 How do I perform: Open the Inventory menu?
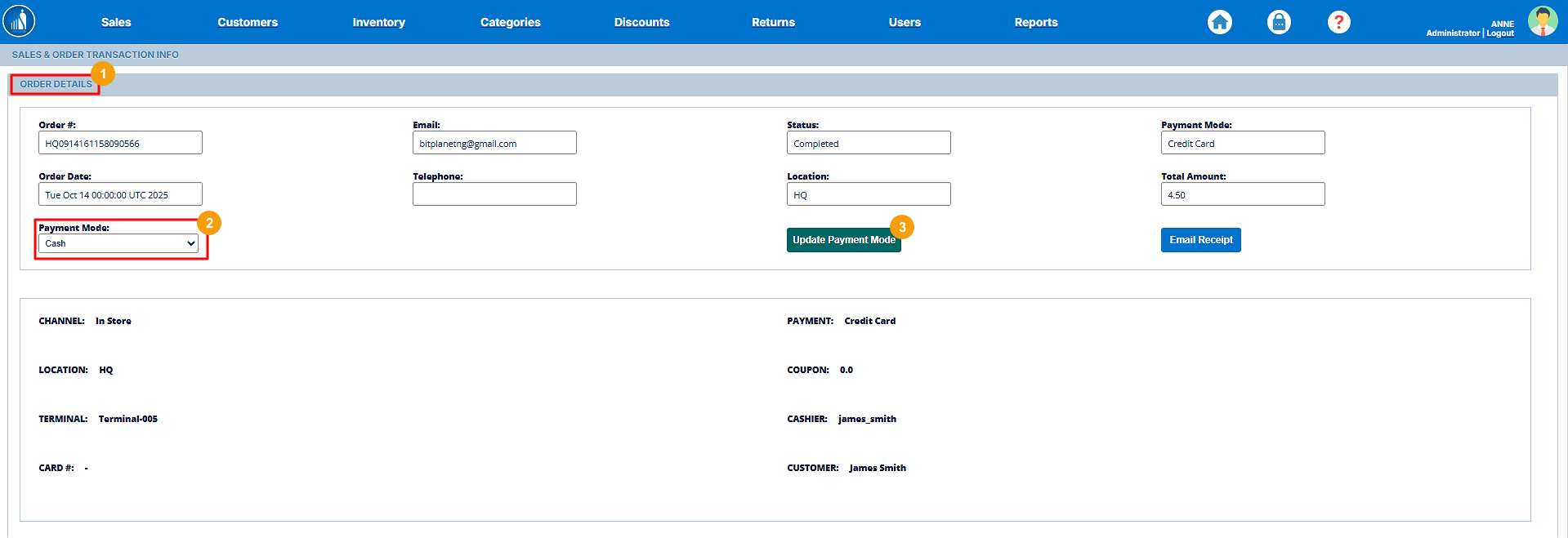coord(378,22)
